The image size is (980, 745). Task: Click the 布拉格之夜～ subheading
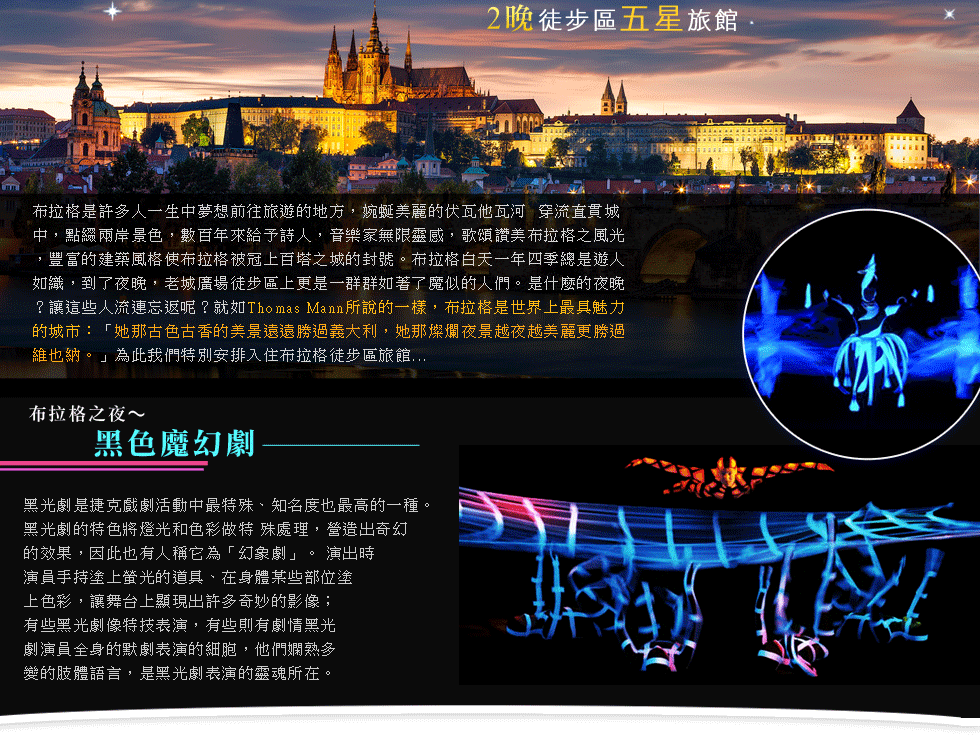88,413
